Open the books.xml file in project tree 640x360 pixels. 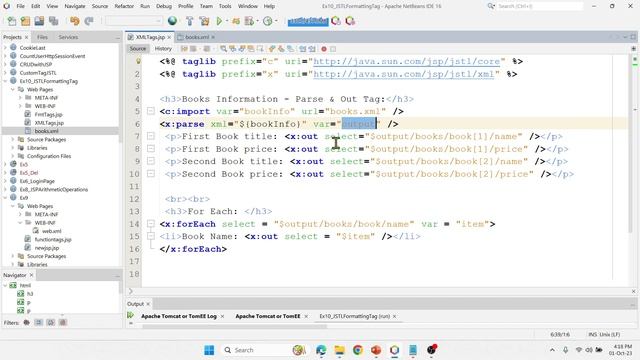[x=46, y=131]
